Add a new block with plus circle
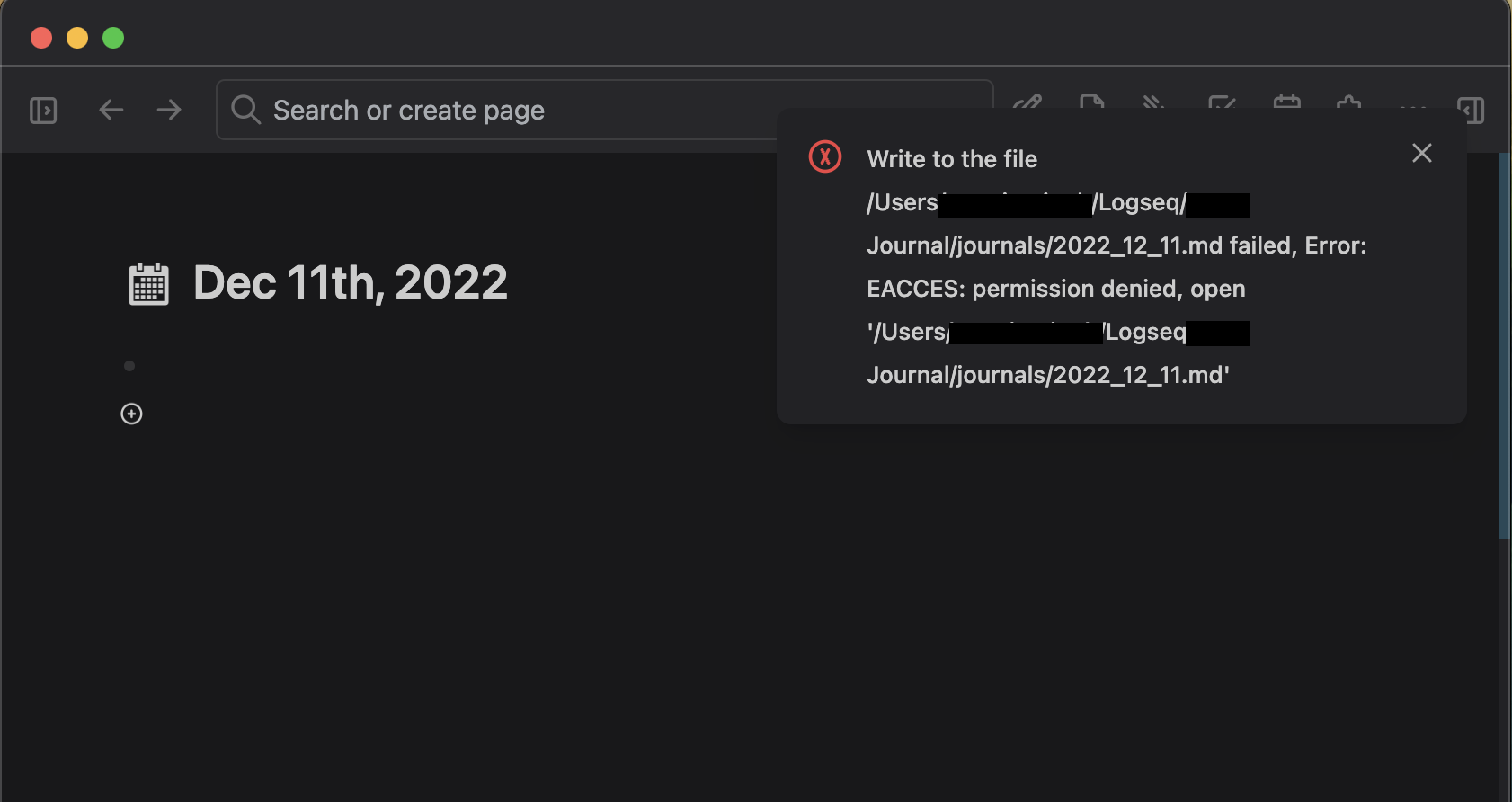 pos(131,414)
